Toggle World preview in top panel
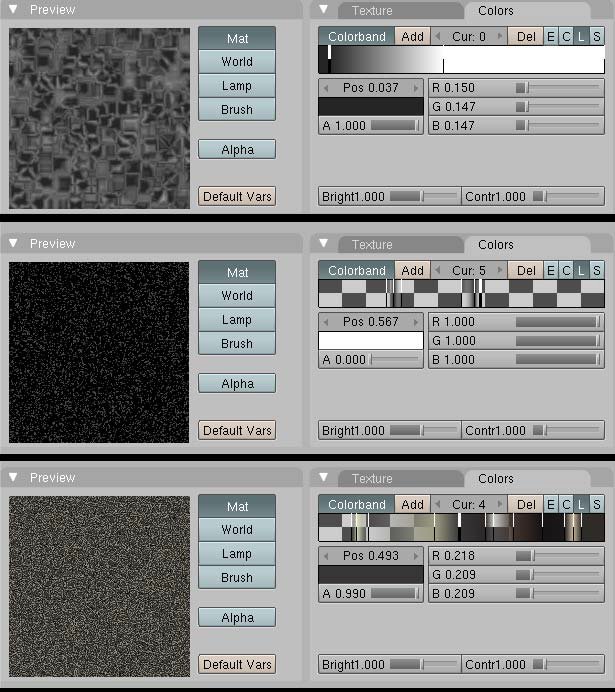Screen dimensions: 615x692 (237, 62)
